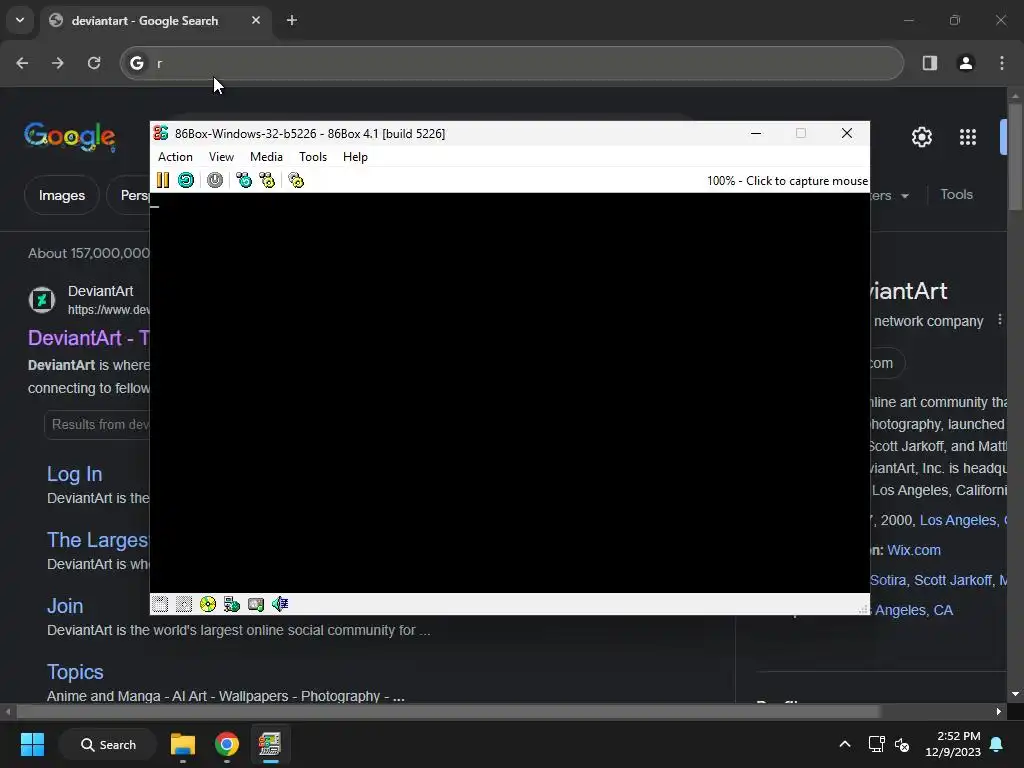This screenshot has width=1024, height=768.
Task: Open the Help menu in 86Box
Action: tap(355, 157)
